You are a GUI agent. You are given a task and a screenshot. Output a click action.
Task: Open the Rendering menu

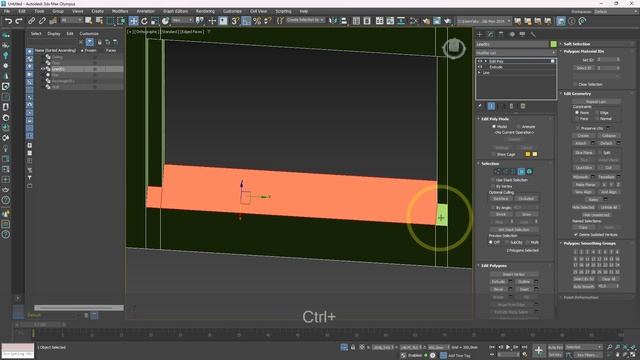pyautogui.click(x=205, y=11)
